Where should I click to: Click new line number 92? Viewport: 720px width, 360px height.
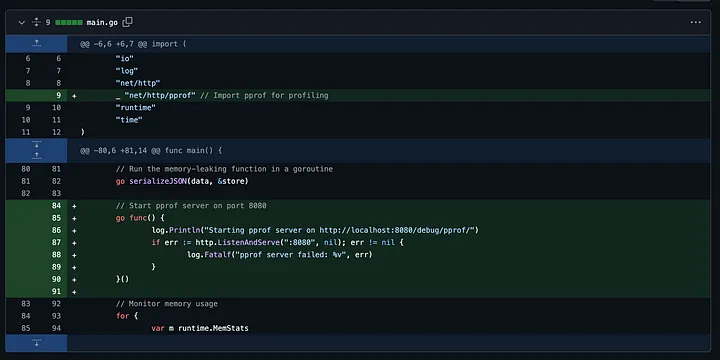56,304
